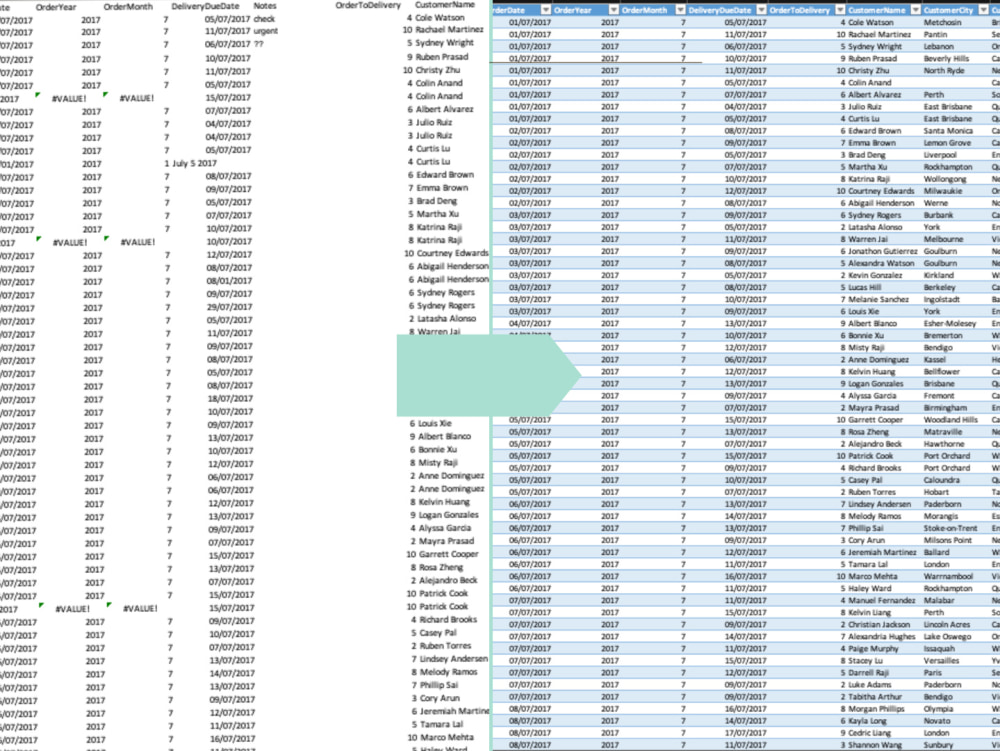Select the Esher-Molesey city cell
This screenshot has width=1000, height=751.
pyautogui.click(x=950, y=324)
